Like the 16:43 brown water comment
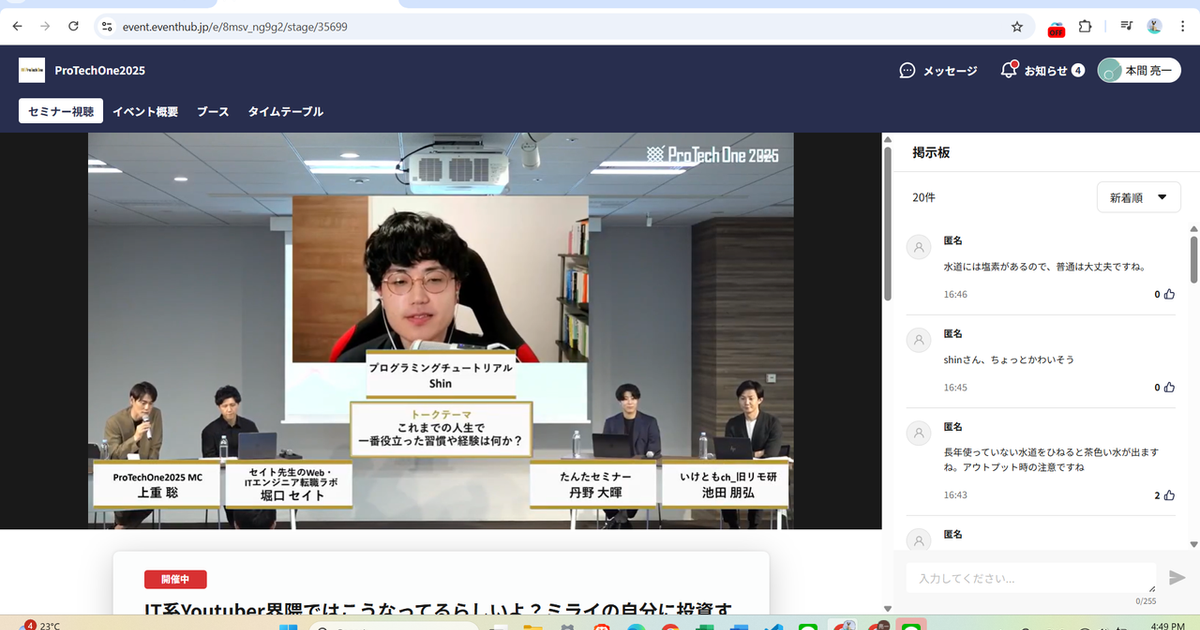 pyautogui.click(x=1169, y=495)
